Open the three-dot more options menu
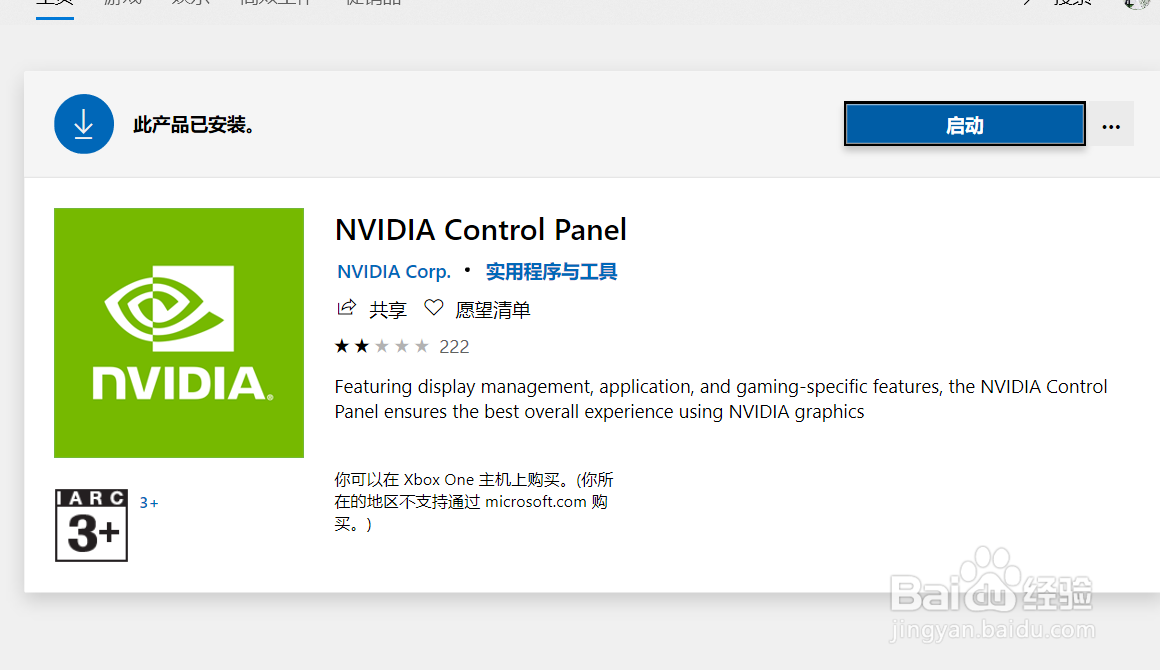Viewport: 1160px width, 670px height. 1111,126
